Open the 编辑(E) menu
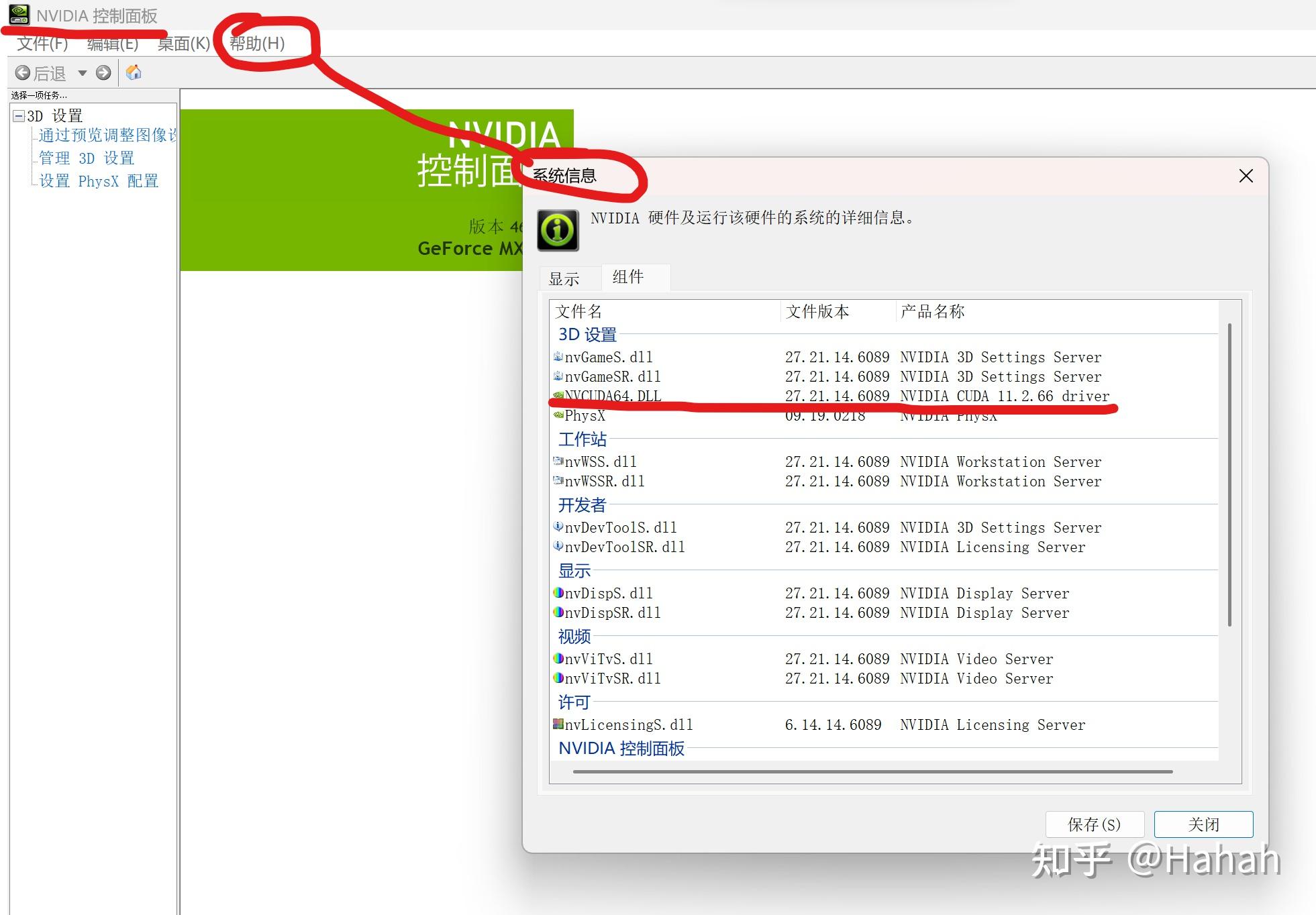 tap(113, 44)
